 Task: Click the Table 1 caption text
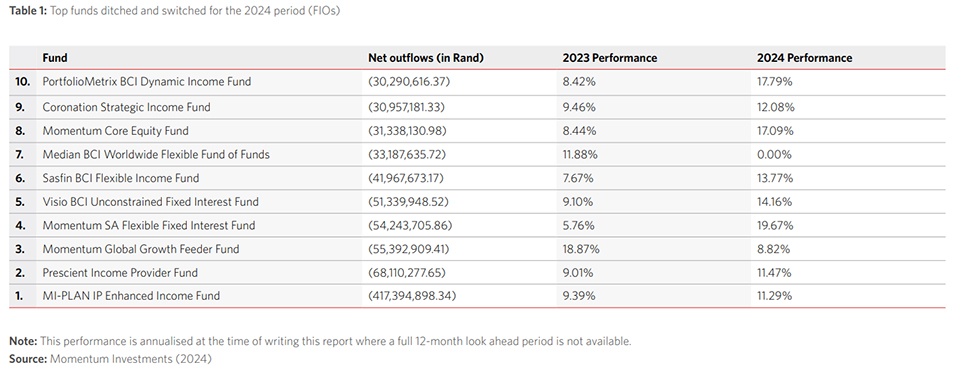(x=174, y=11)
